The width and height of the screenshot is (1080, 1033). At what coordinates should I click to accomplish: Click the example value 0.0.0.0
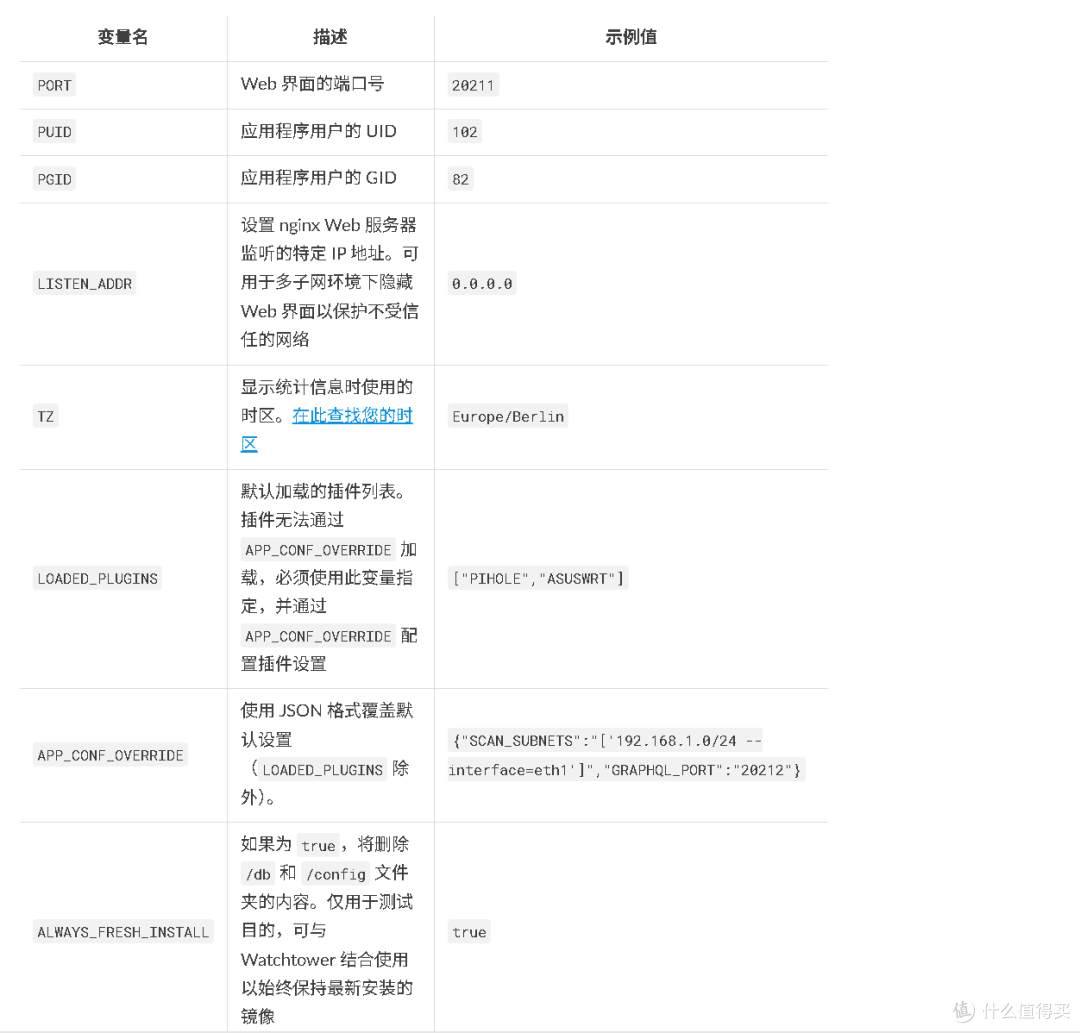tap(482, 284)
